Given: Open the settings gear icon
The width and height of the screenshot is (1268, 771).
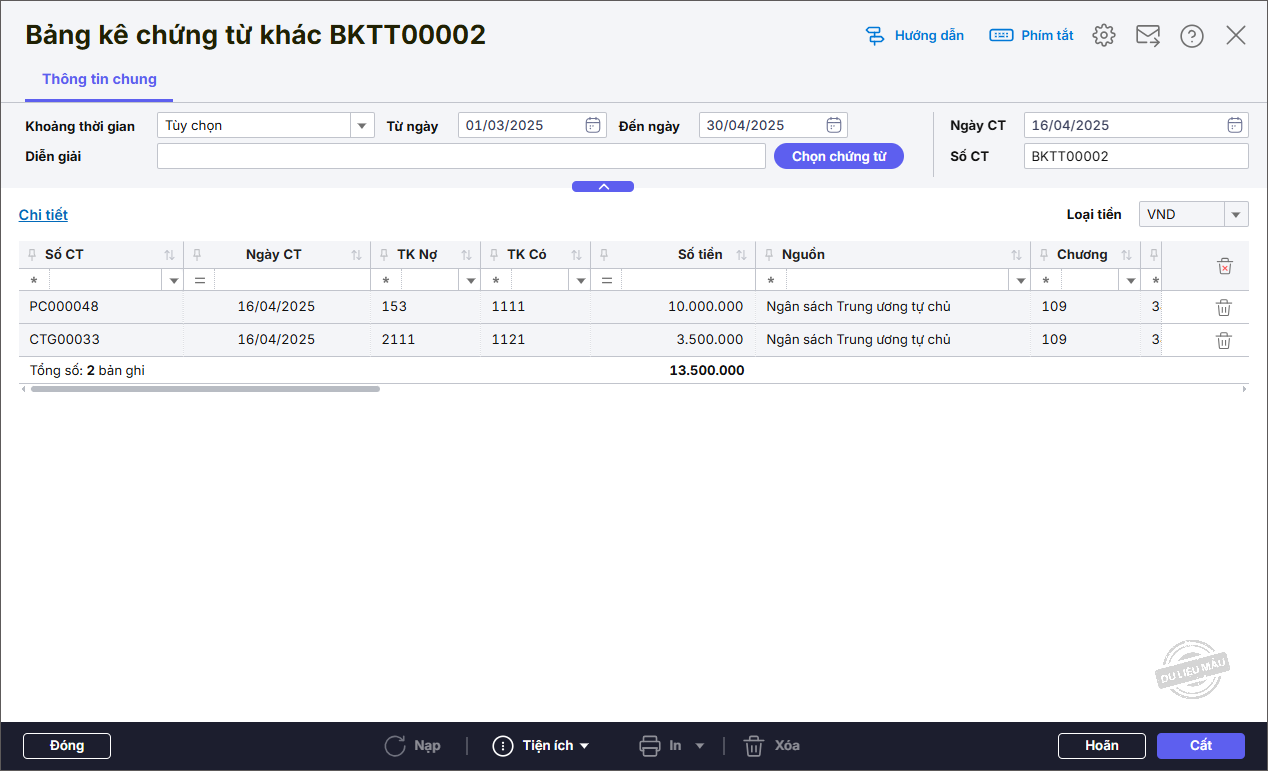Looking at the screenshot, I should [x=1103, y=36].
